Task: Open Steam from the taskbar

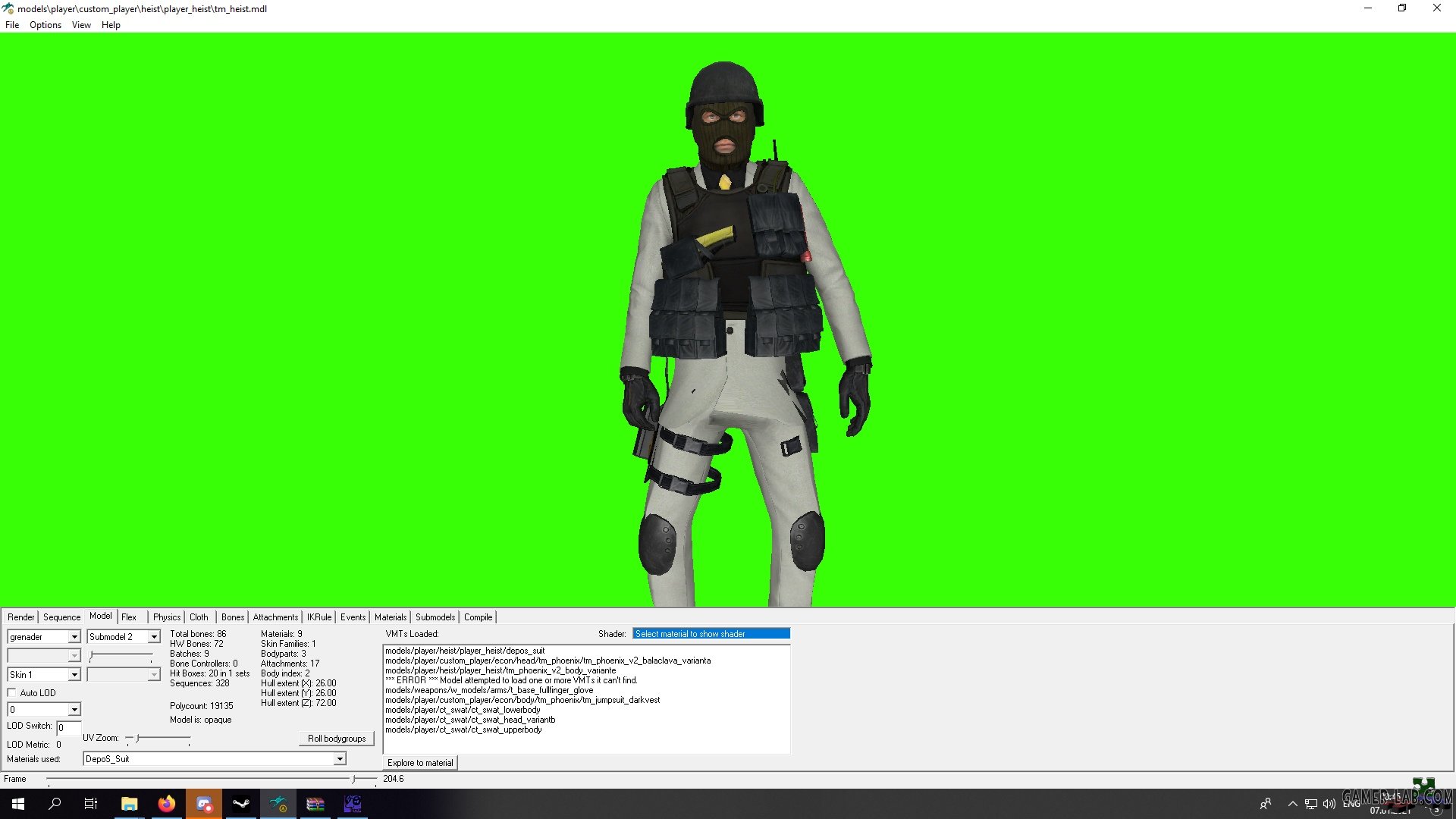Action: point(240,804)
